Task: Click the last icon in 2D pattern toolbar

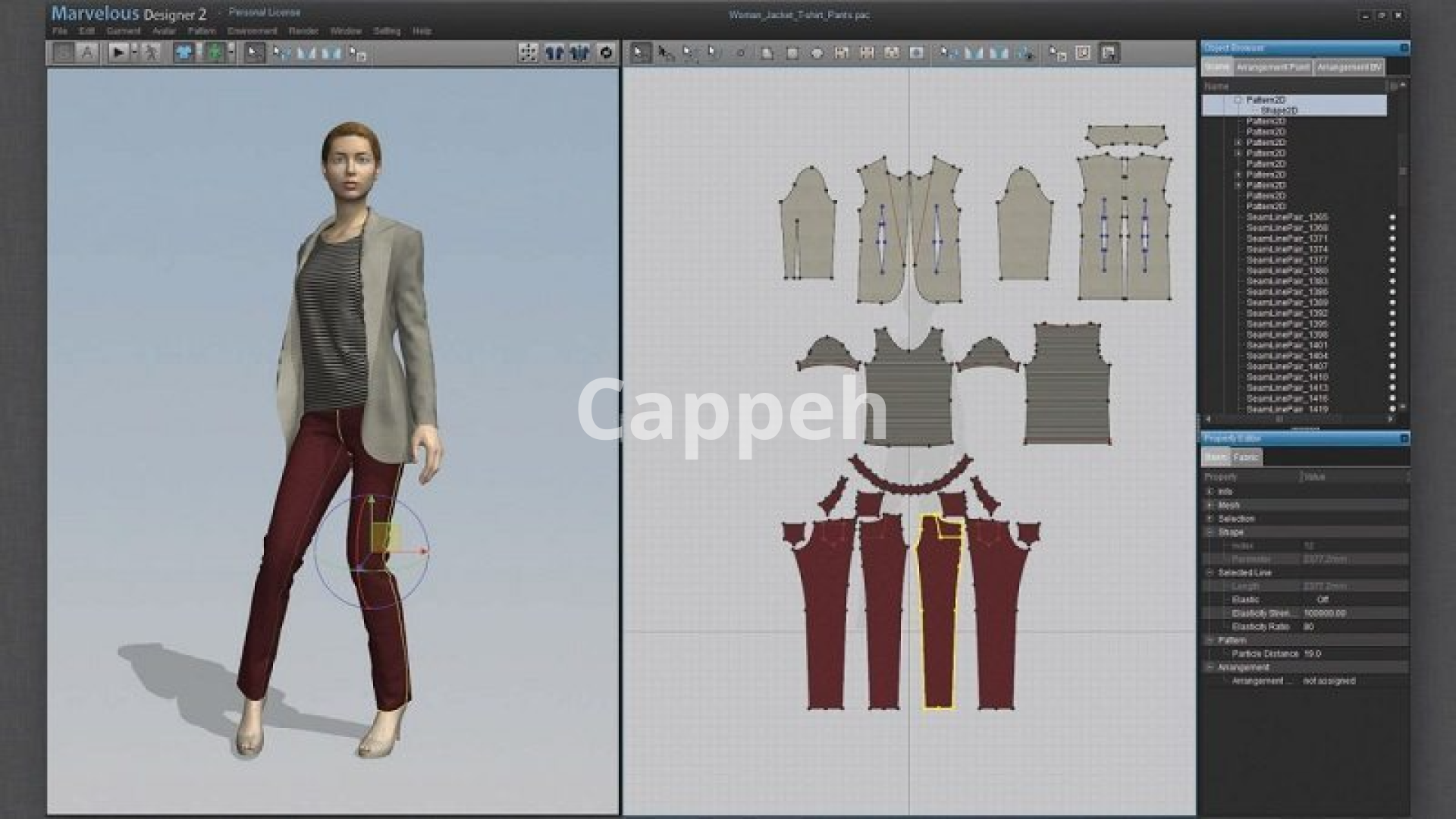Action: pos(1109,52)
